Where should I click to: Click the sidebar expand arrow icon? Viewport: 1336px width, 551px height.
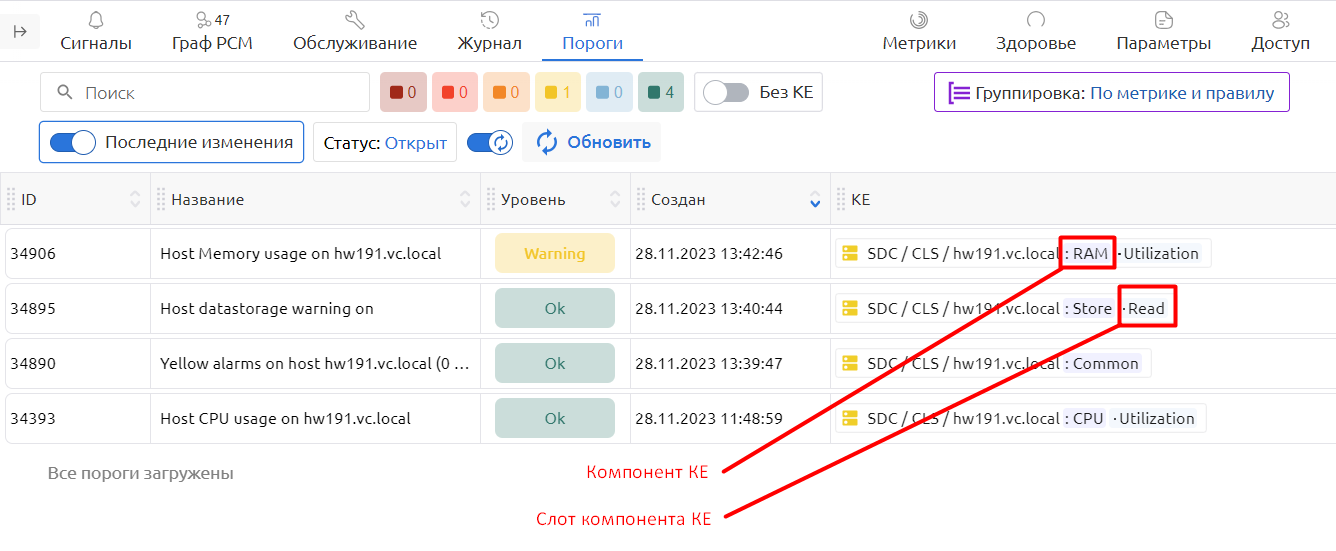20,32
